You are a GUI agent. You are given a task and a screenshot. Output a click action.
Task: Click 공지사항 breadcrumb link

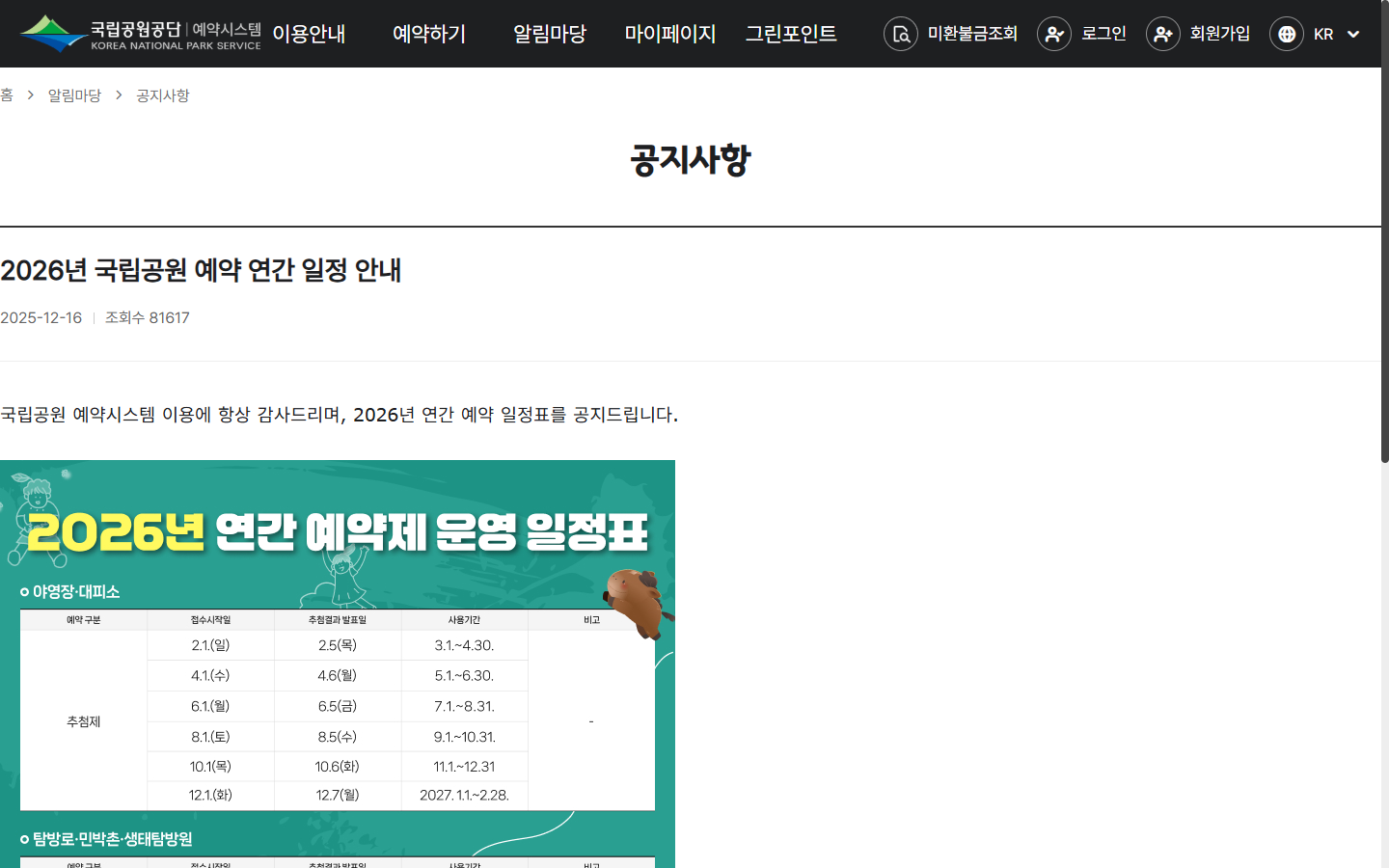point(162,95)
